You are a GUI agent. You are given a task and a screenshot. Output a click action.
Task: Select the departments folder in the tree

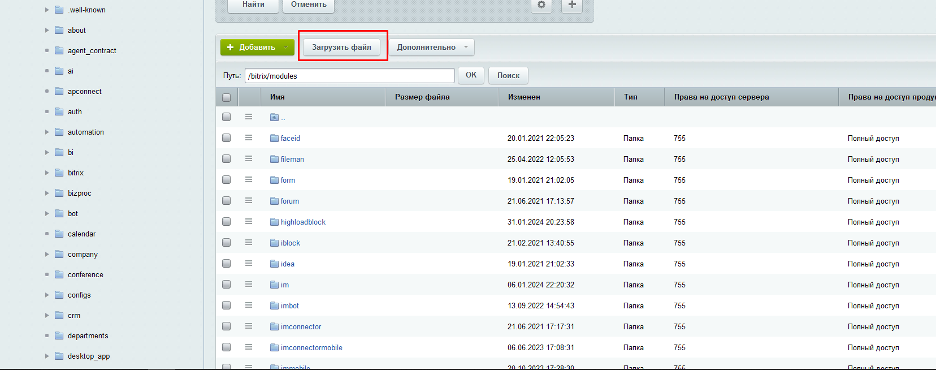click(x=87, y=336)
